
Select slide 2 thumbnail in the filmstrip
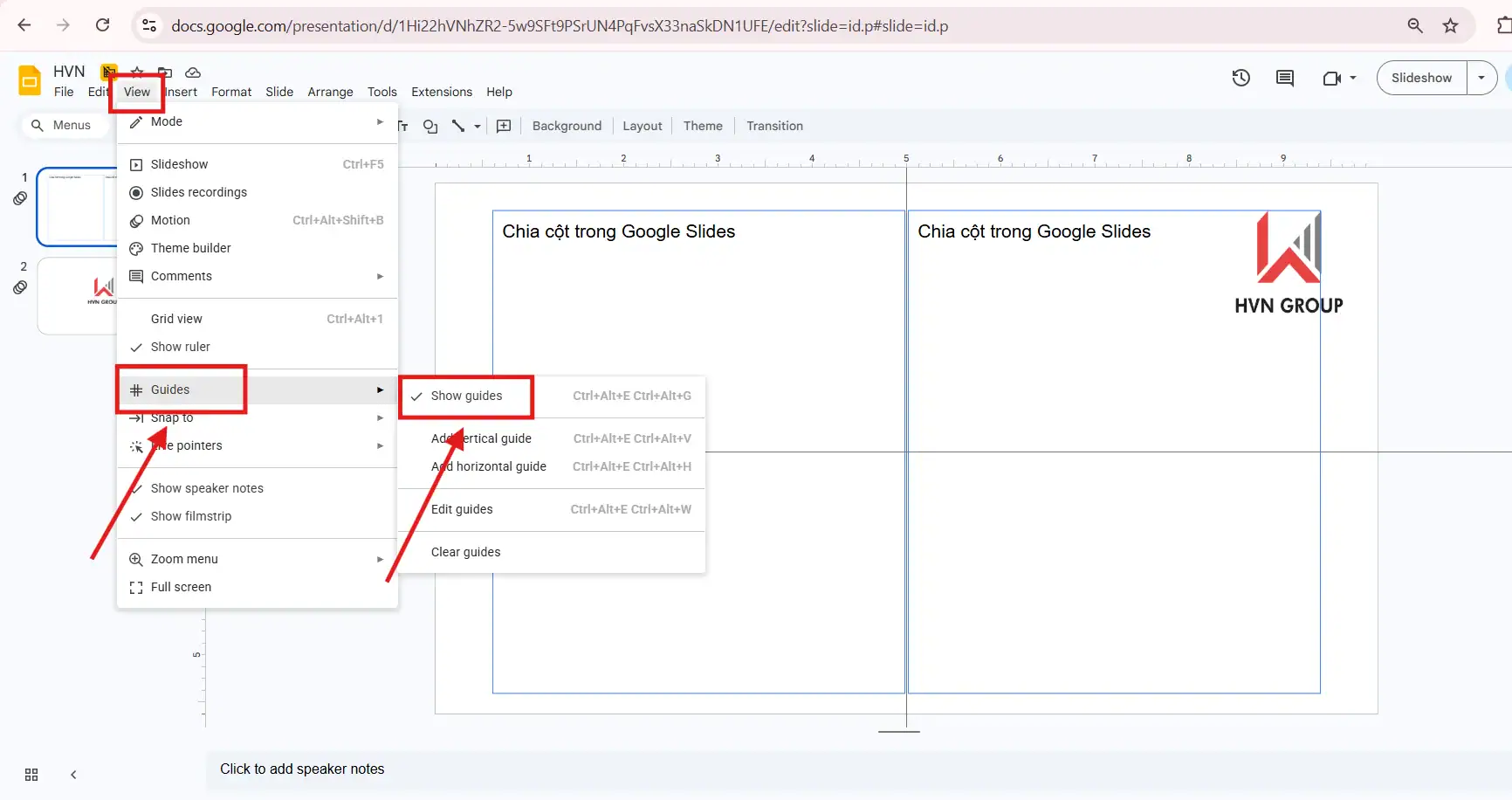79,295
